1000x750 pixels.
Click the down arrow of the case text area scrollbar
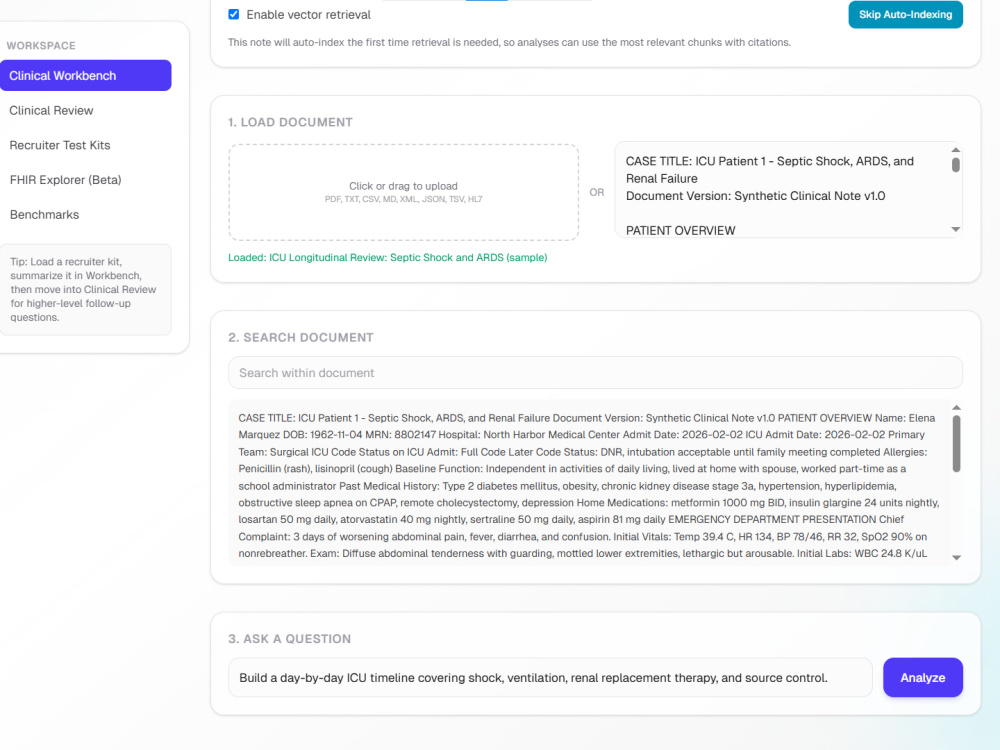[x=955, y=230]
